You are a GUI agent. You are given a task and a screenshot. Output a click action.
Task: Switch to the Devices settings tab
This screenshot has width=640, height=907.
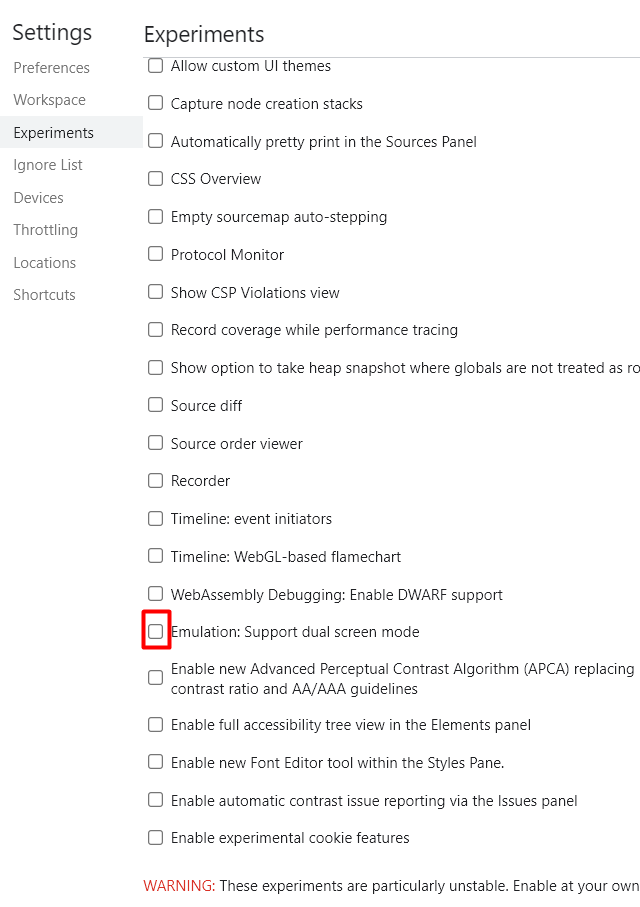coord(38,197)
